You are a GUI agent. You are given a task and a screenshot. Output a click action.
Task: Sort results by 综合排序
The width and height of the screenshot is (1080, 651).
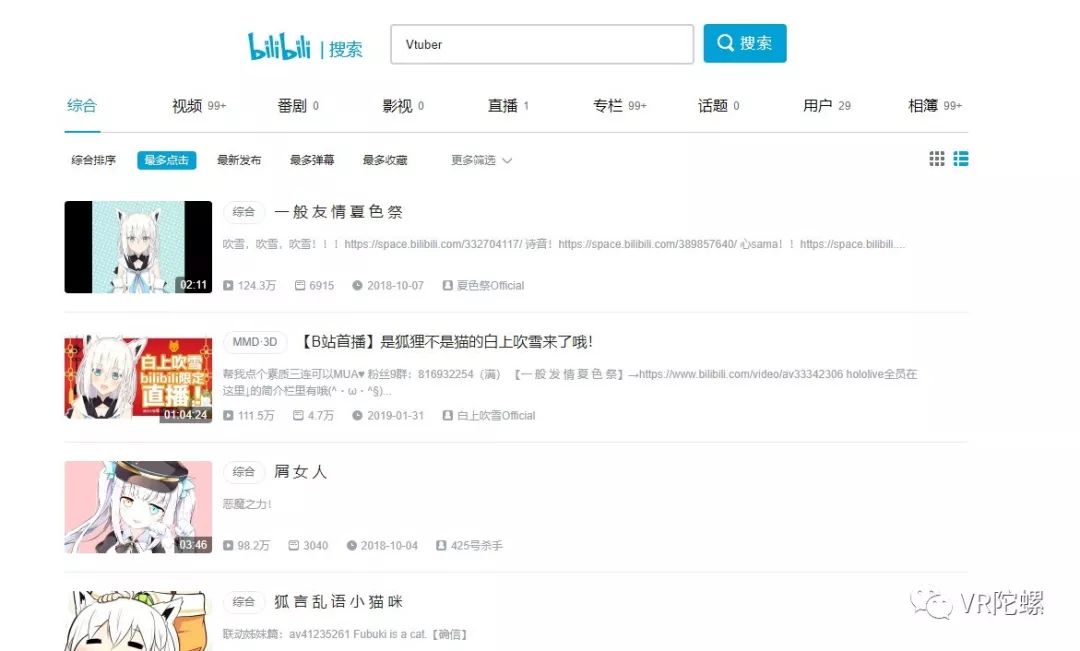tap(94, 161)
